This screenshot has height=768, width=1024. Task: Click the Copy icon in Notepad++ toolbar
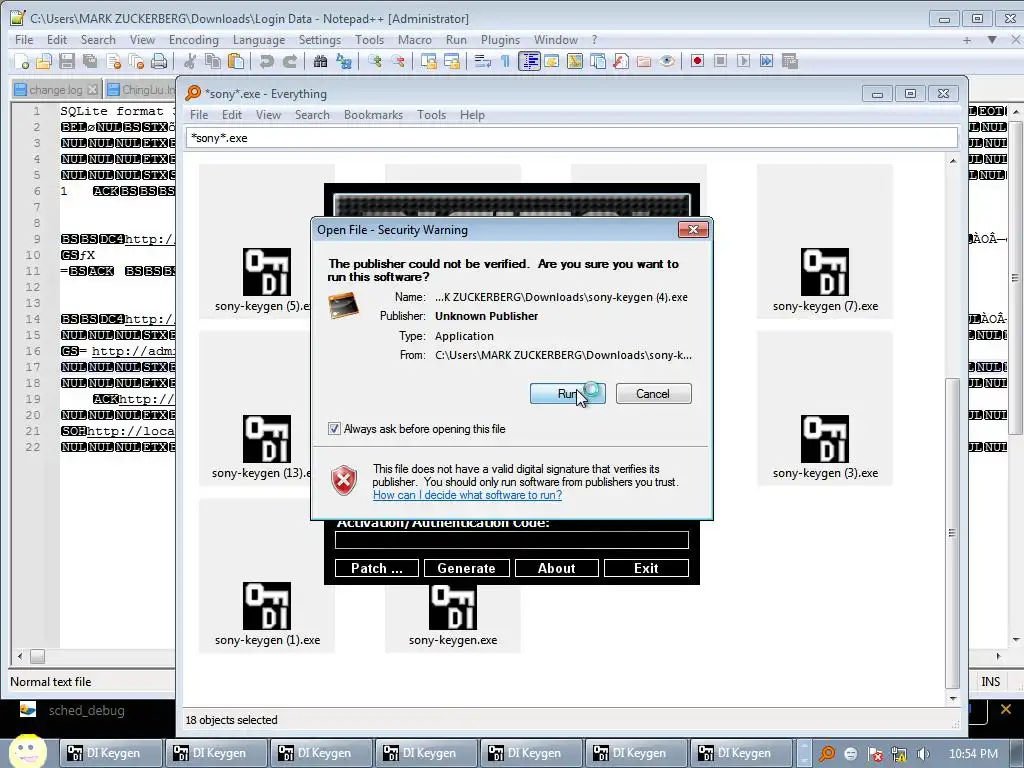(213, 61)
